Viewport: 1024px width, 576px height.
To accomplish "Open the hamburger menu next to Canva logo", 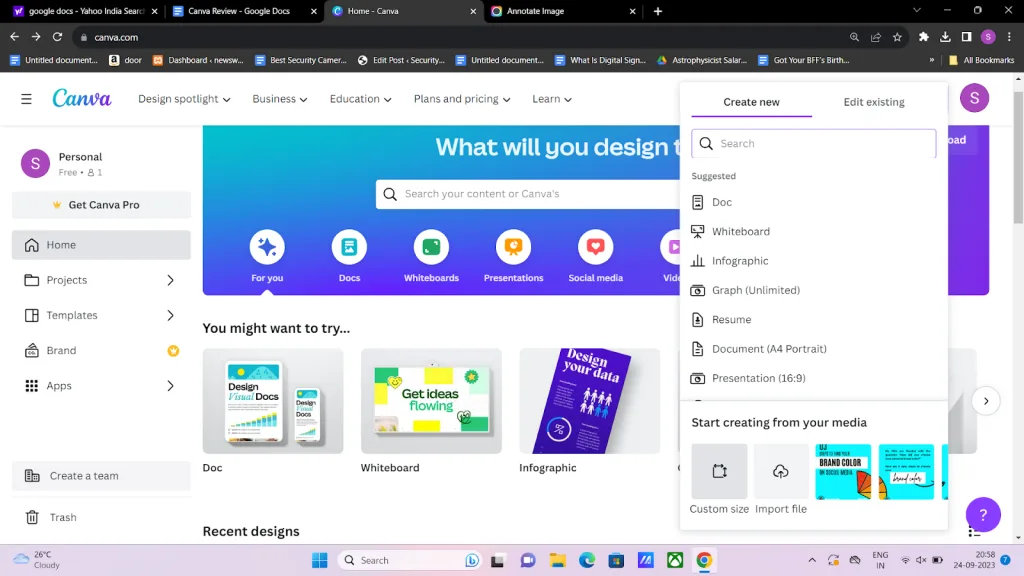I will point(26,99).
